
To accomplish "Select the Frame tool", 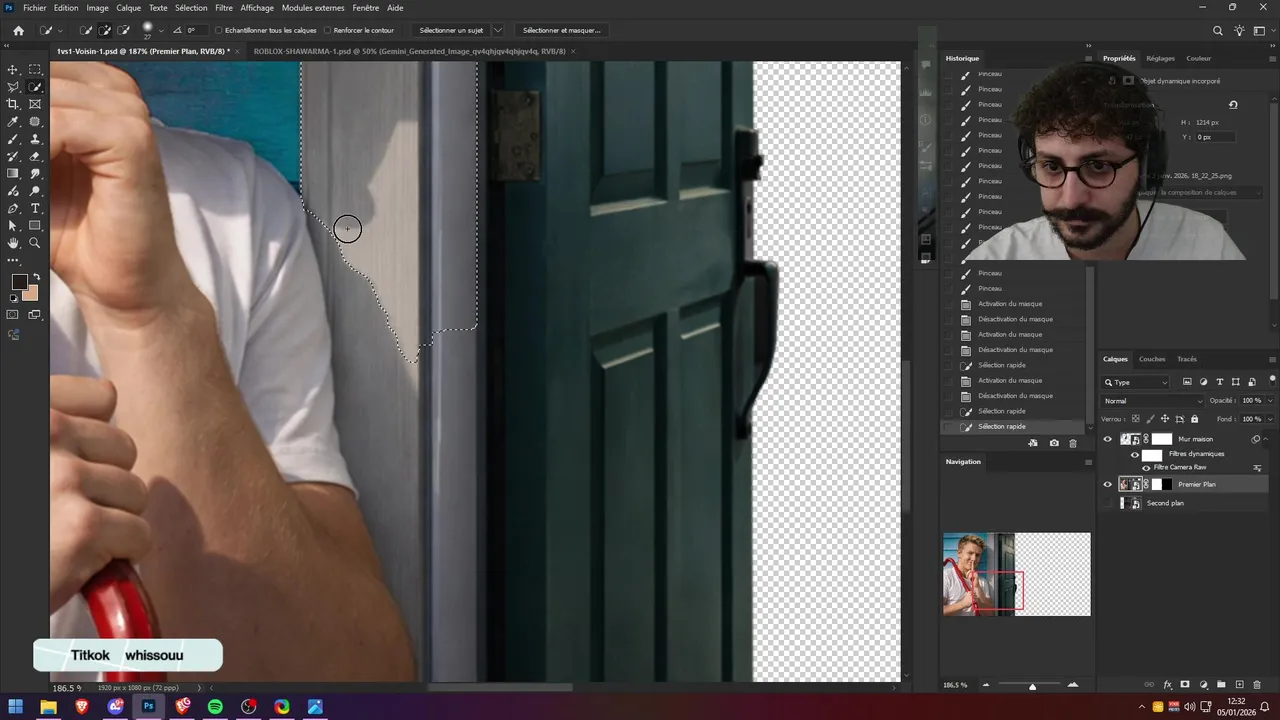I will pyautogui.click(x=35, y=104).
